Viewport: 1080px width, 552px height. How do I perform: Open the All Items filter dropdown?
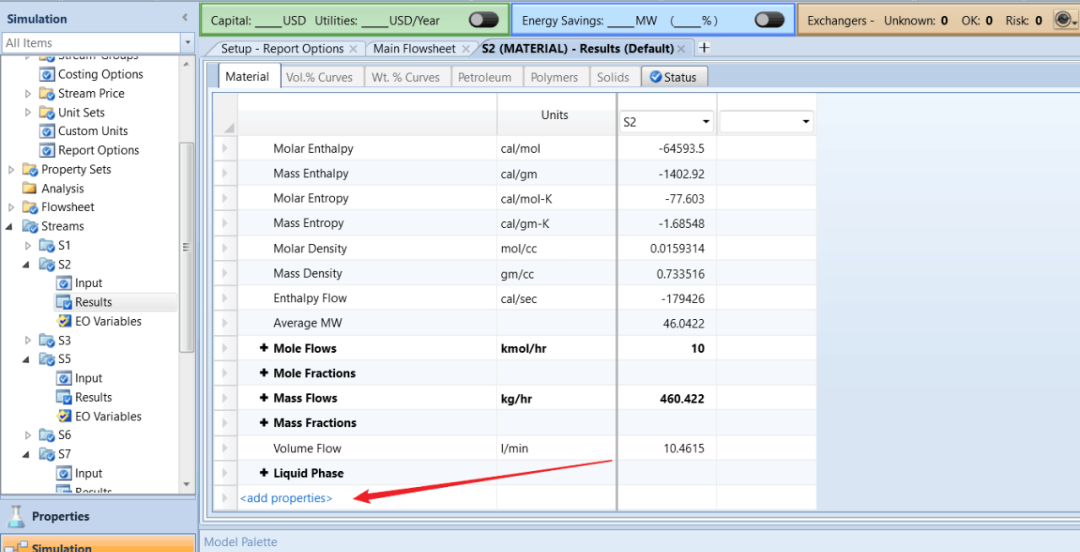tap(188, 43)
